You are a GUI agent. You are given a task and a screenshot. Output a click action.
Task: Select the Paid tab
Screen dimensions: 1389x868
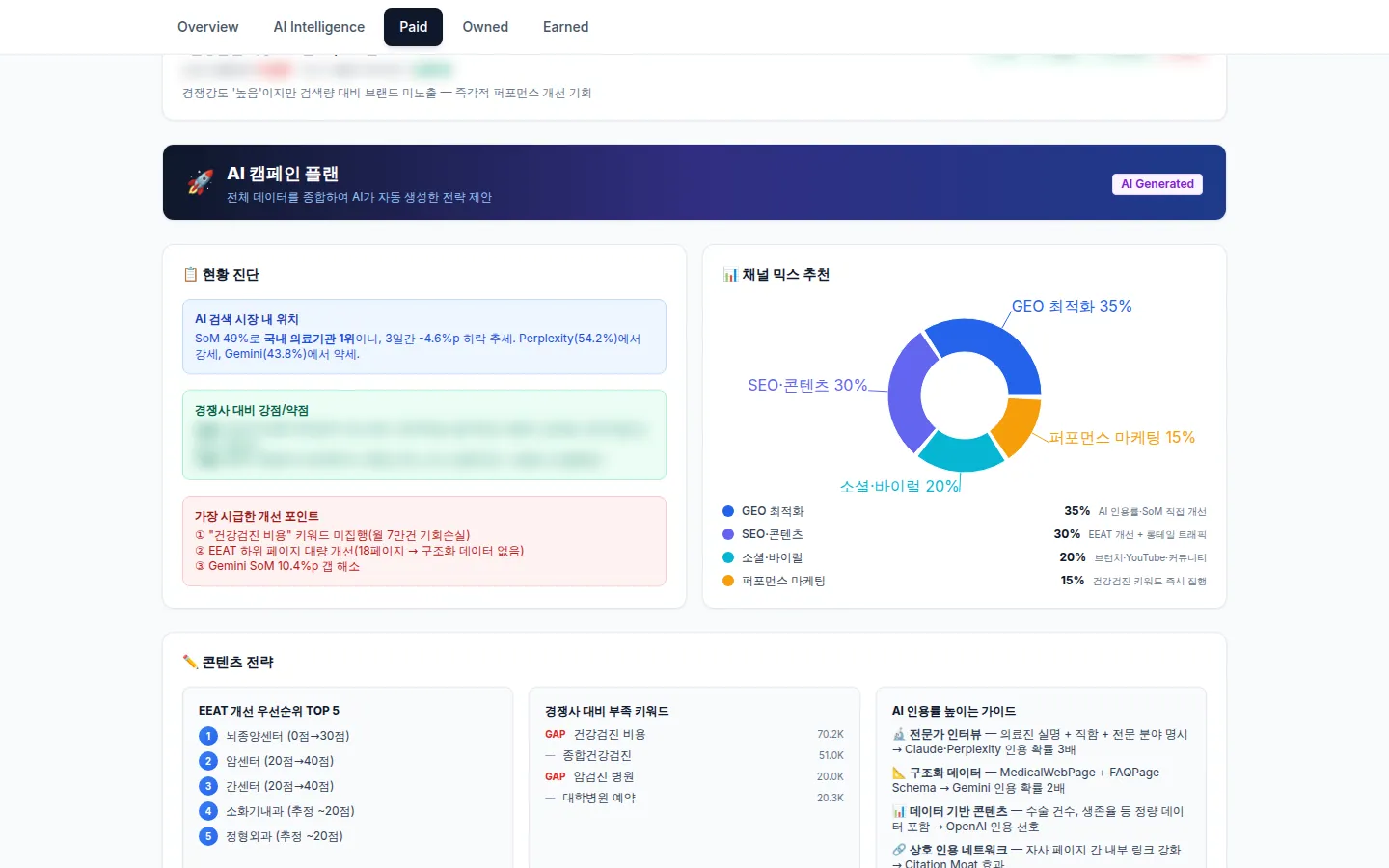coord(413,27)
